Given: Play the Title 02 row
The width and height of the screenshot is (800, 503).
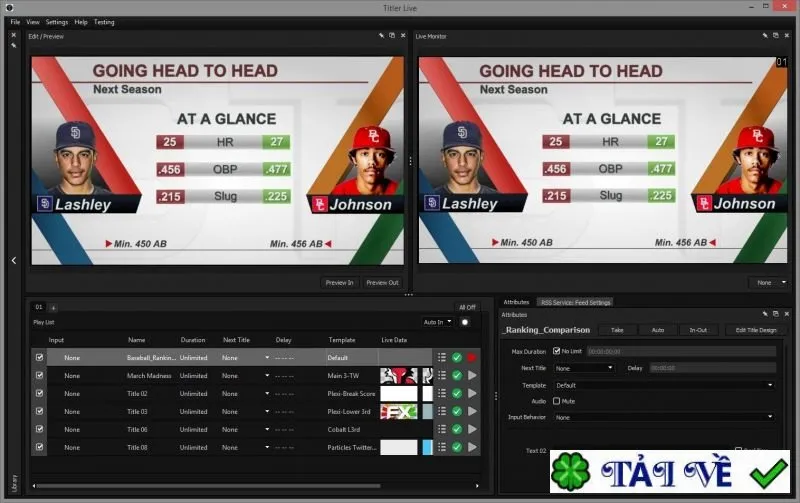Looking at the screenshot, I should (x=472, y=393).
